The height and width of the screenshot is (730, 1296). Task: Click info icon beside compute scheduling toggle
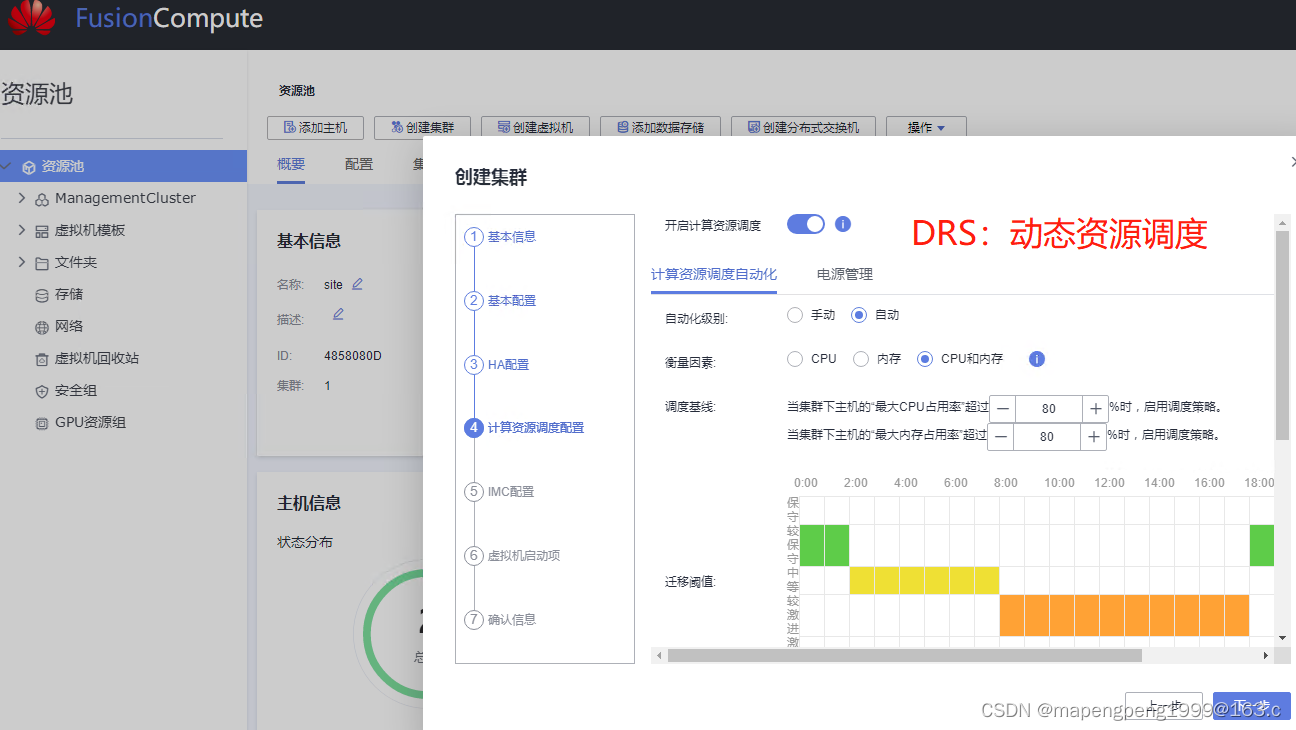tap(843, 224)
